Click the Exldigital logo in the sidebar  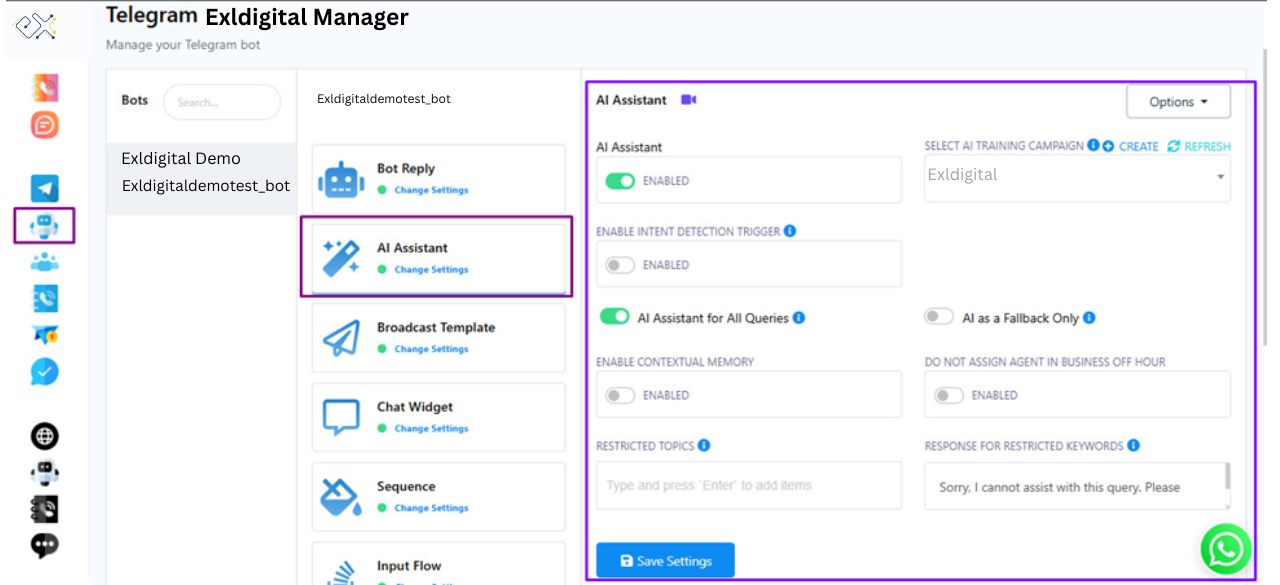coord(36,26)
